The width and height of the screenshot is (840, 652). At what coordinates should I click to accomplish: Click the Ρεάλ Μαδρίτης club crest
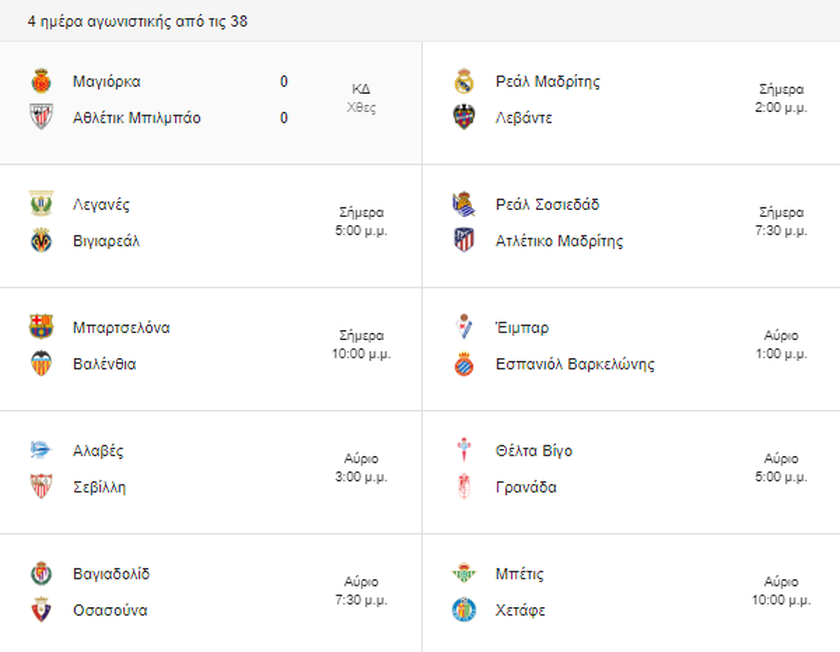(x=464, y=81)
